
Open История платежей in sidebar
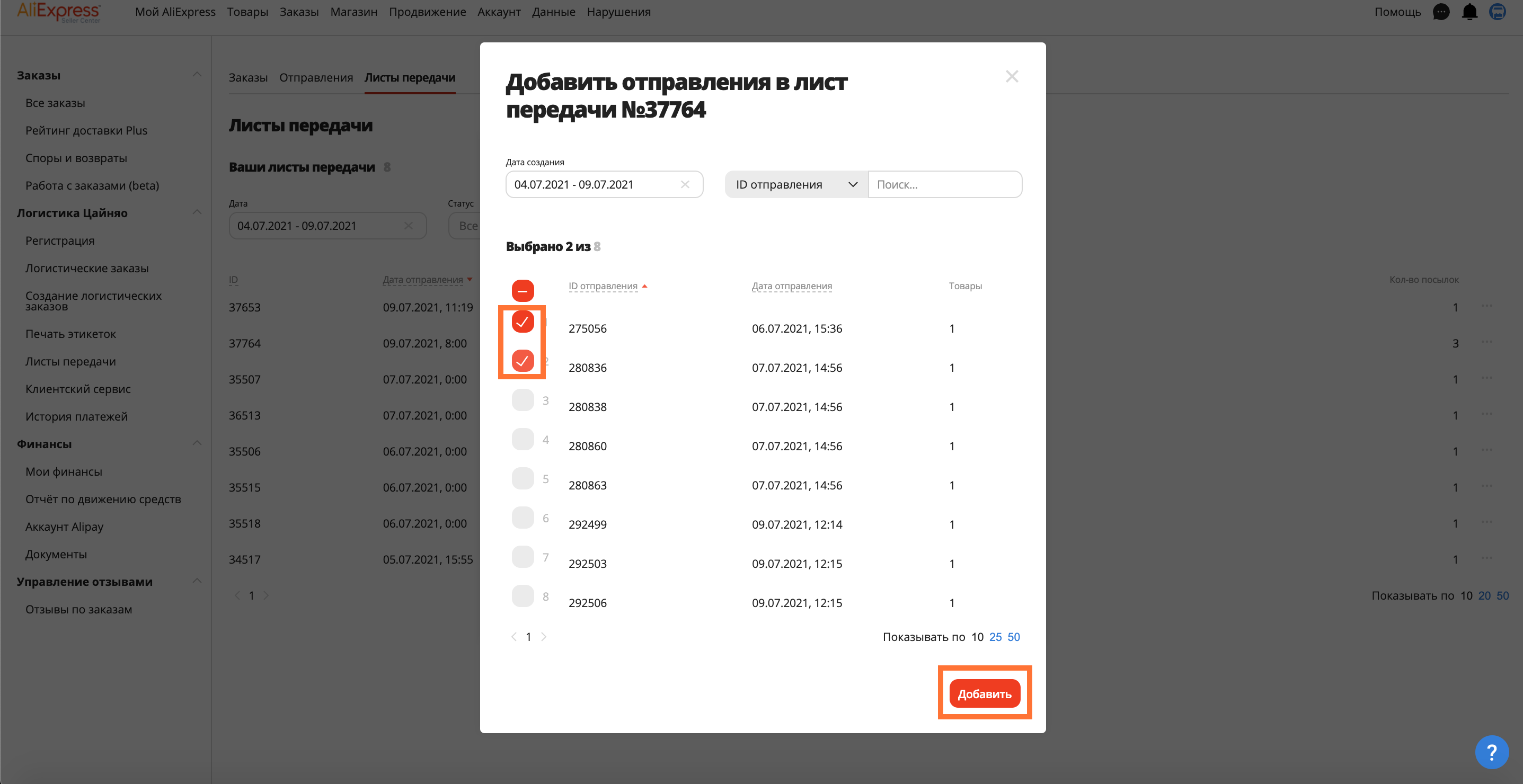coord(76,416)
